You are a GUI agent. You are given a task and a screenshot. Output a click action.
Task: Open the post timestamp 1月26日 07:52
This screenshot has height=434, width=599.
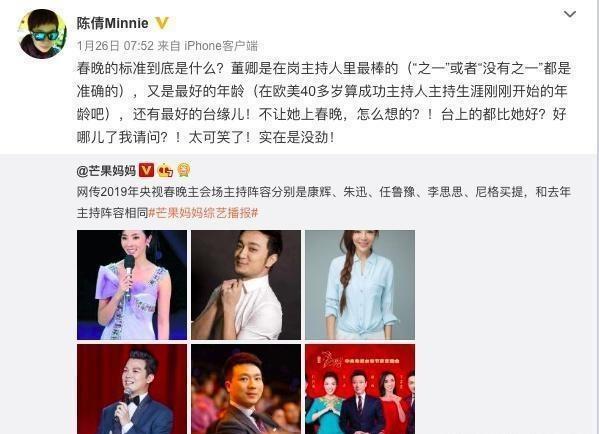point(115,46)
